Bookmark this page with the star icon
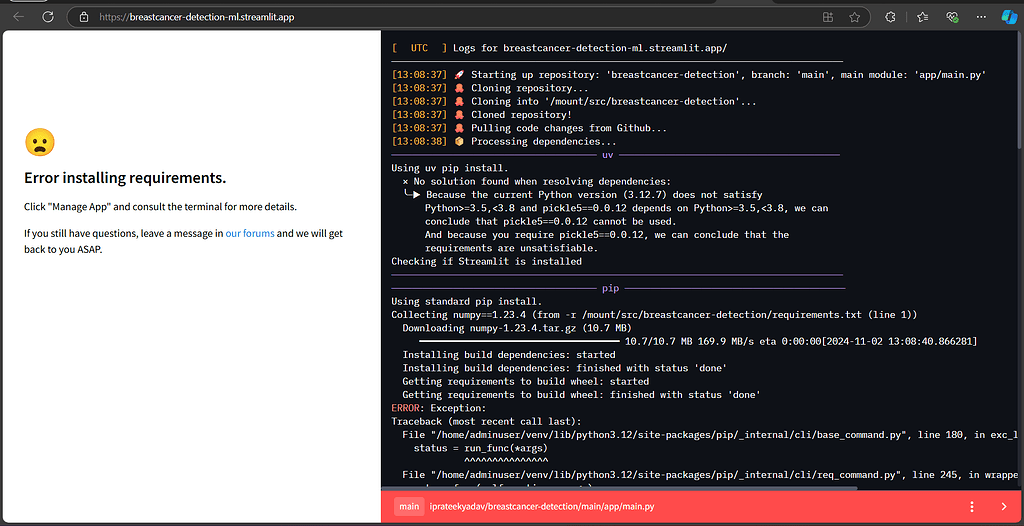The width and height of the screenshot is (1024, 526). coord(854,17)
